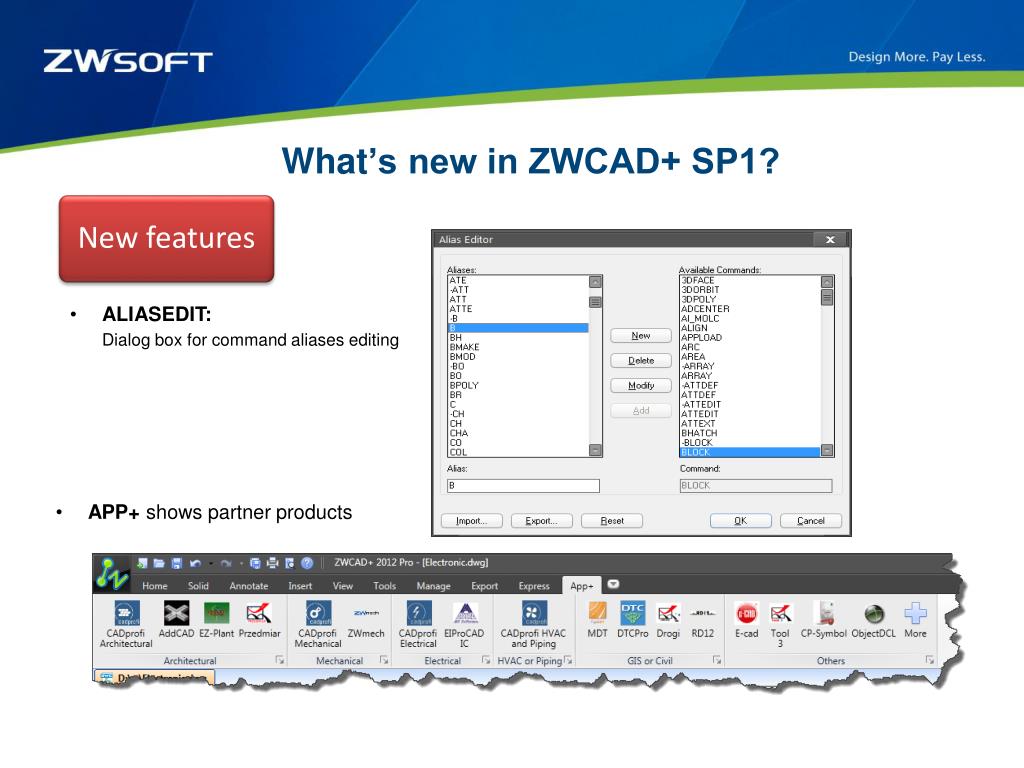This screenshot has height=768, width=1024.
Task: Click the Cancel button in Alias Editor
Action: (x=810, y=520)
